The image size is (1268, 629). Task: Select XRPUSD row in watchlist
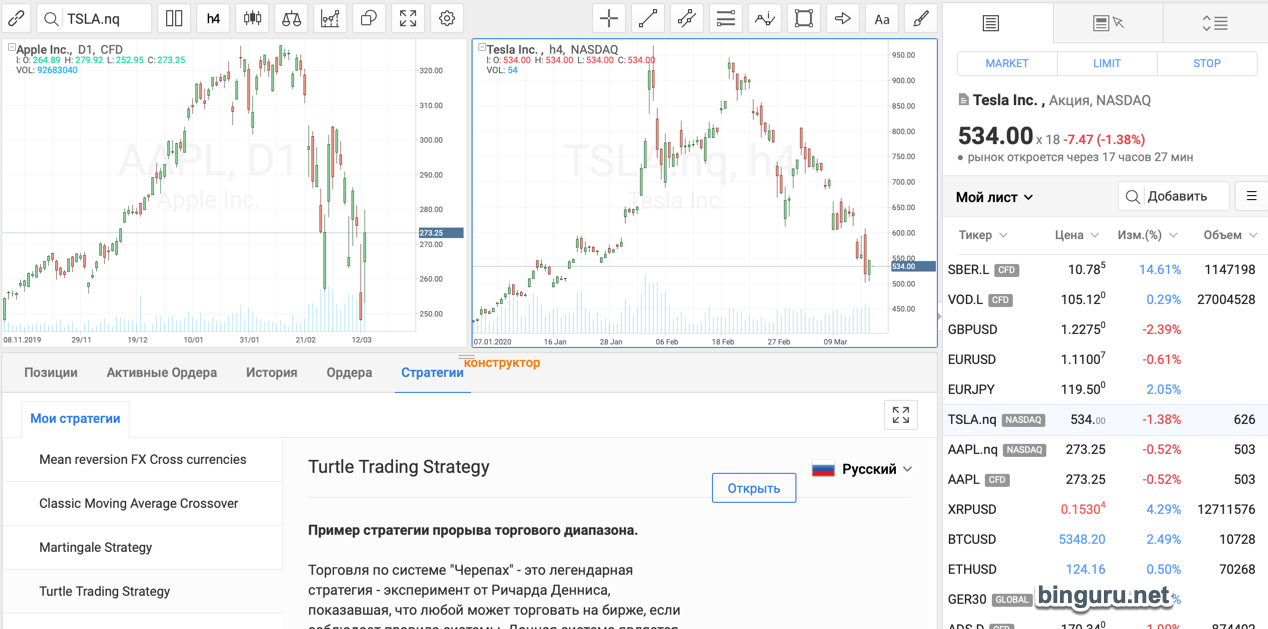(x=1105, y=509)
